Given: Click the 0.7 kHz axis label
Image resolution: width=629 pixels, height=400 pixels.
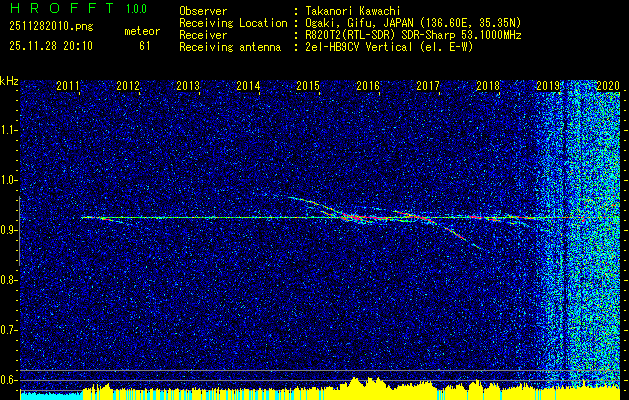Looking at the screenshot, I should point(8,330).
